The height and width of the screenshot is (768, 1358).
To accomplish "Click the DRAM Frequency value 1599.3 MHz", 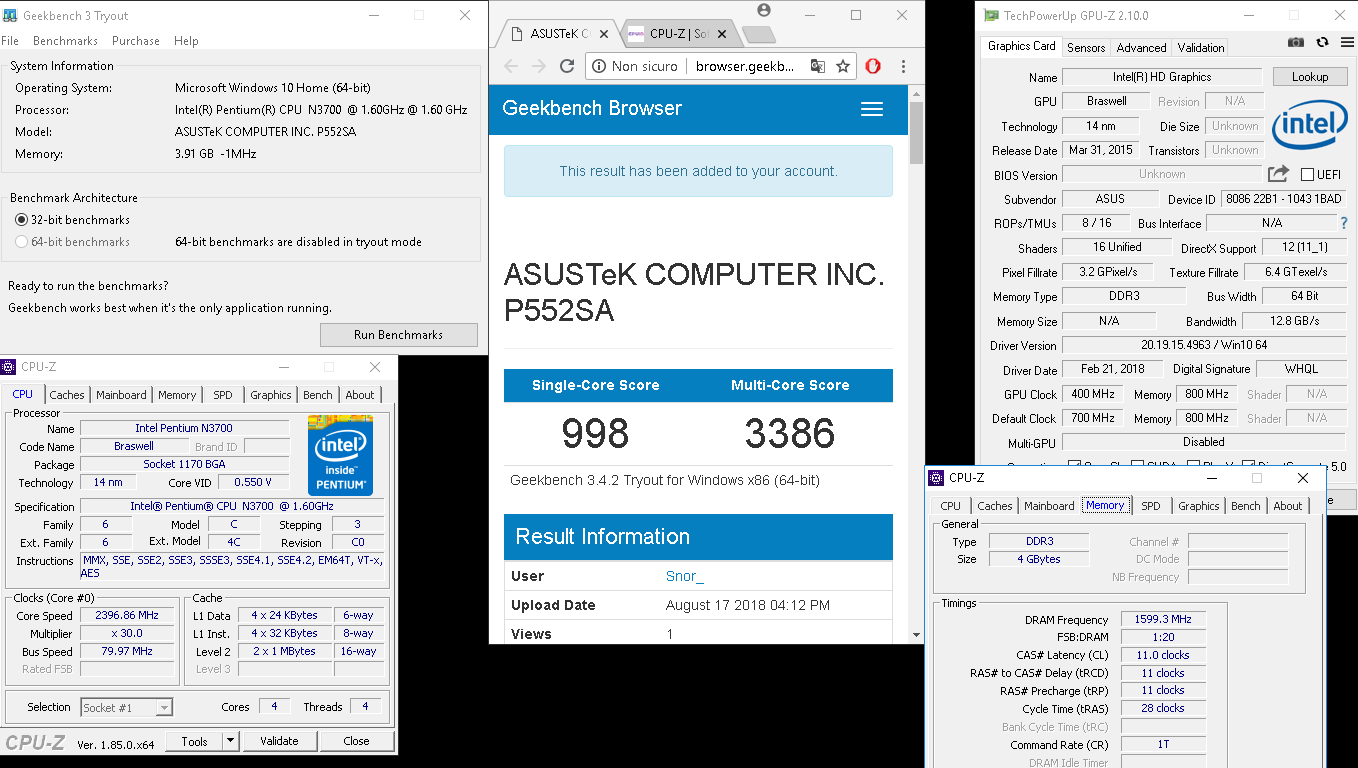I will 1163,620.
